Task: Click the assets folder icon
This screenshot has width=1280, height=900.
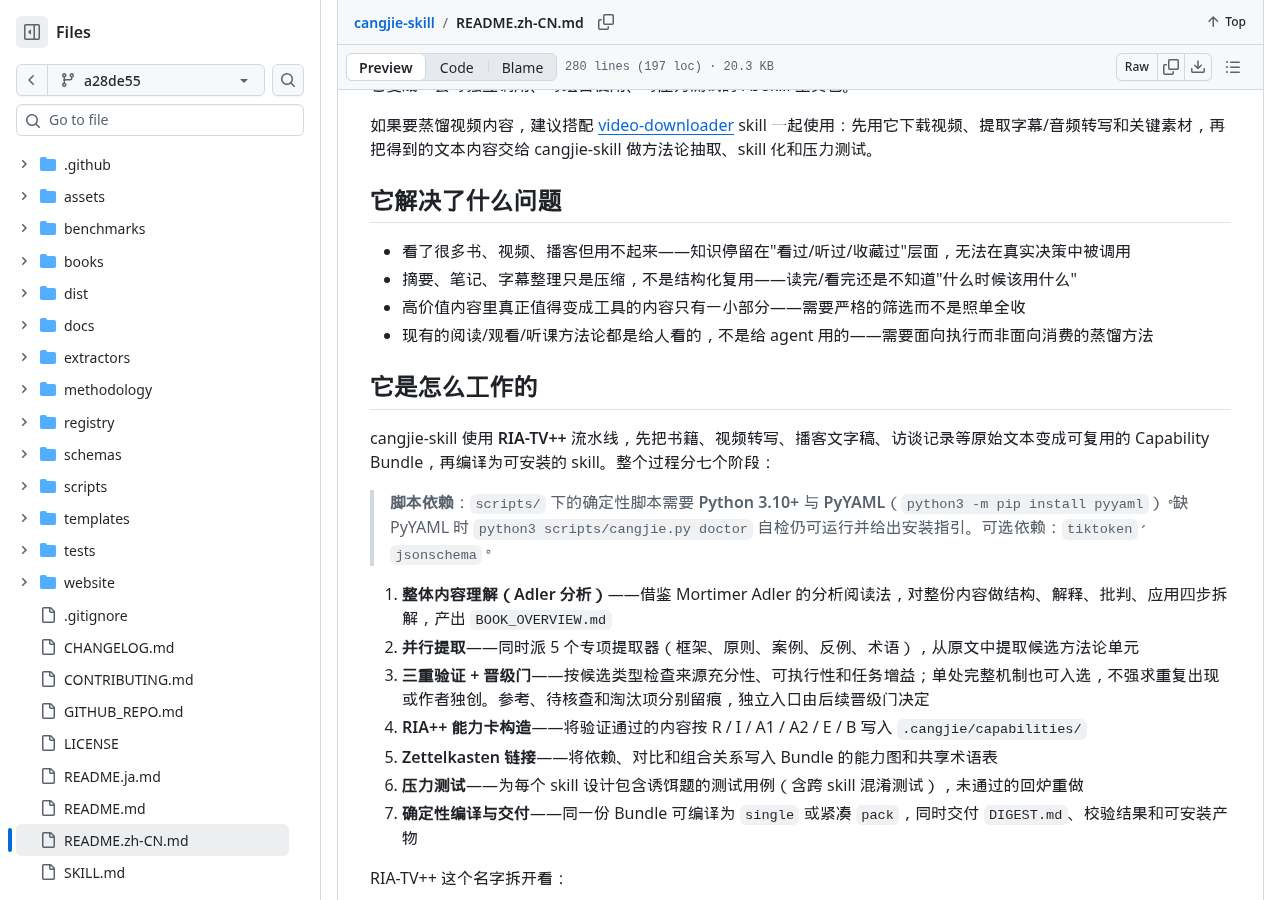Action: 48,197
